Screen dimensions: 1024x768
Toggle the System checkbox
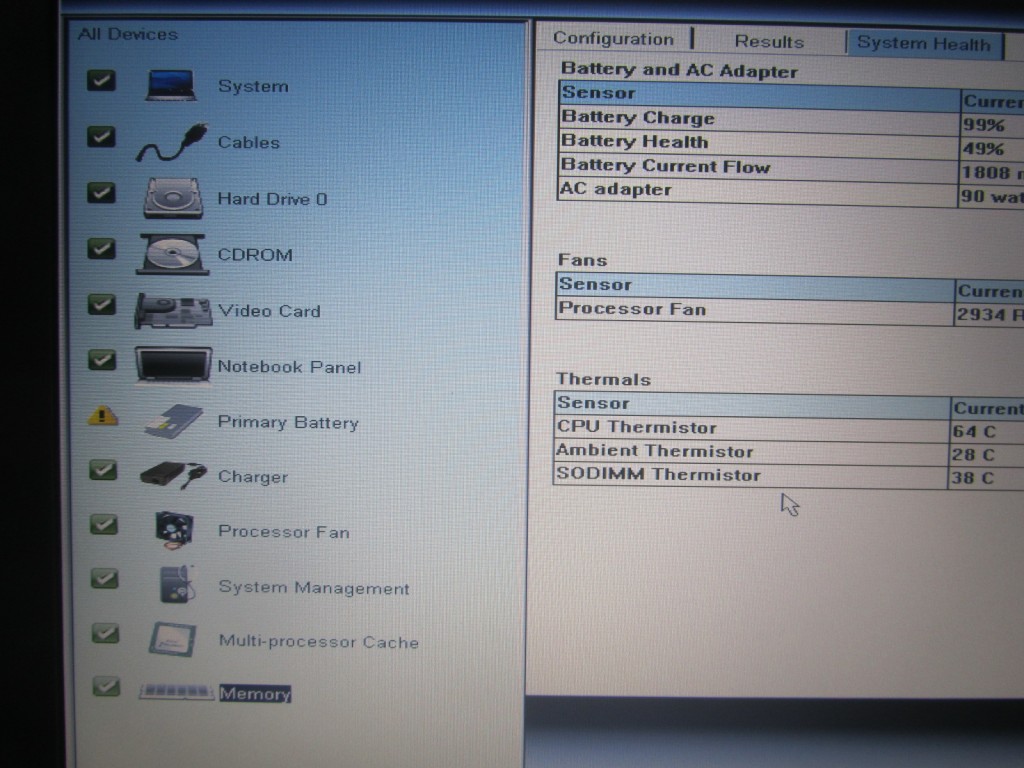[x=101, y=81]
